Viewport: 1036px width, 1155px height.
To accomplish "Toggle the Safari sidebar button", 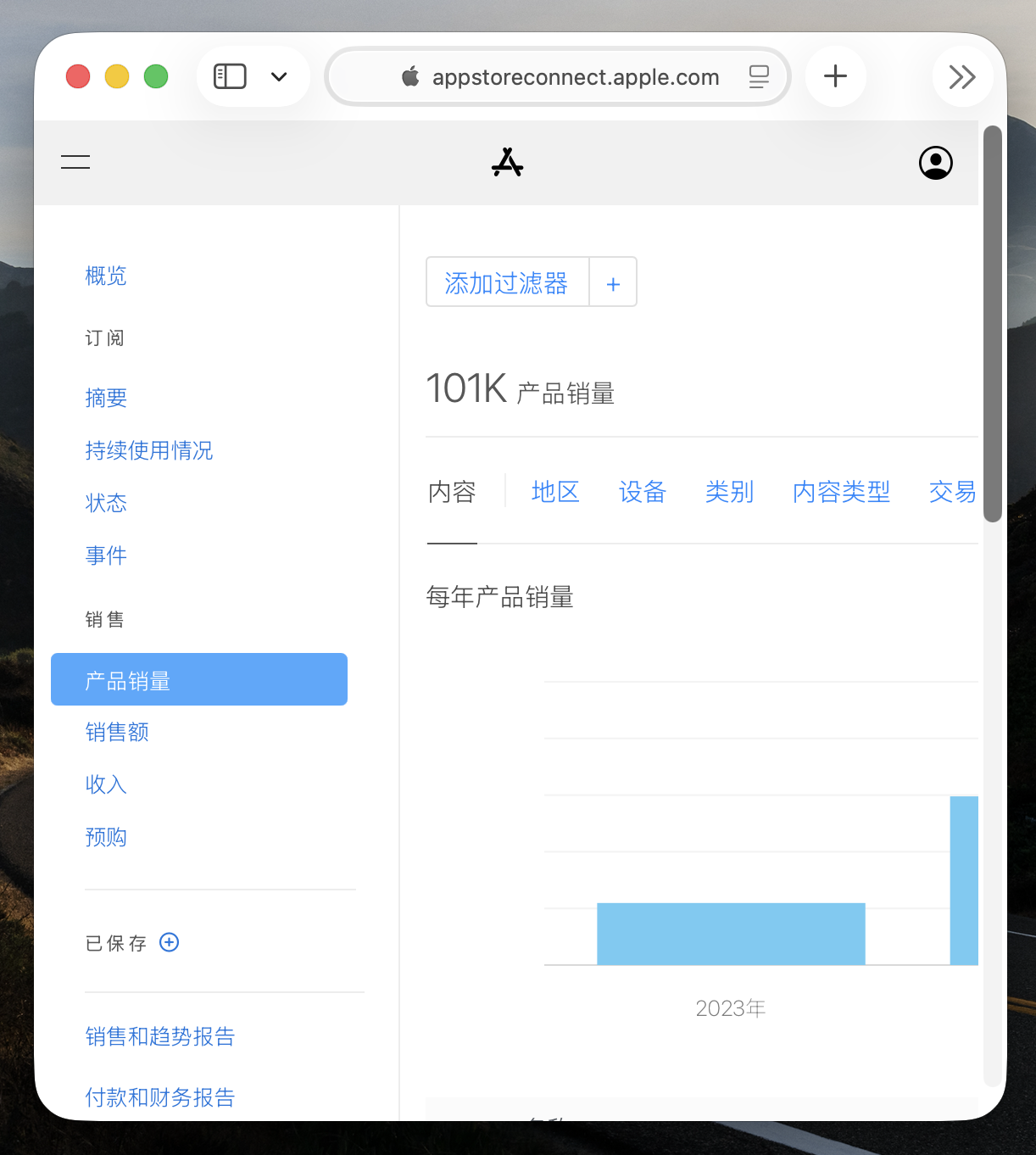I will pos(230,76).
